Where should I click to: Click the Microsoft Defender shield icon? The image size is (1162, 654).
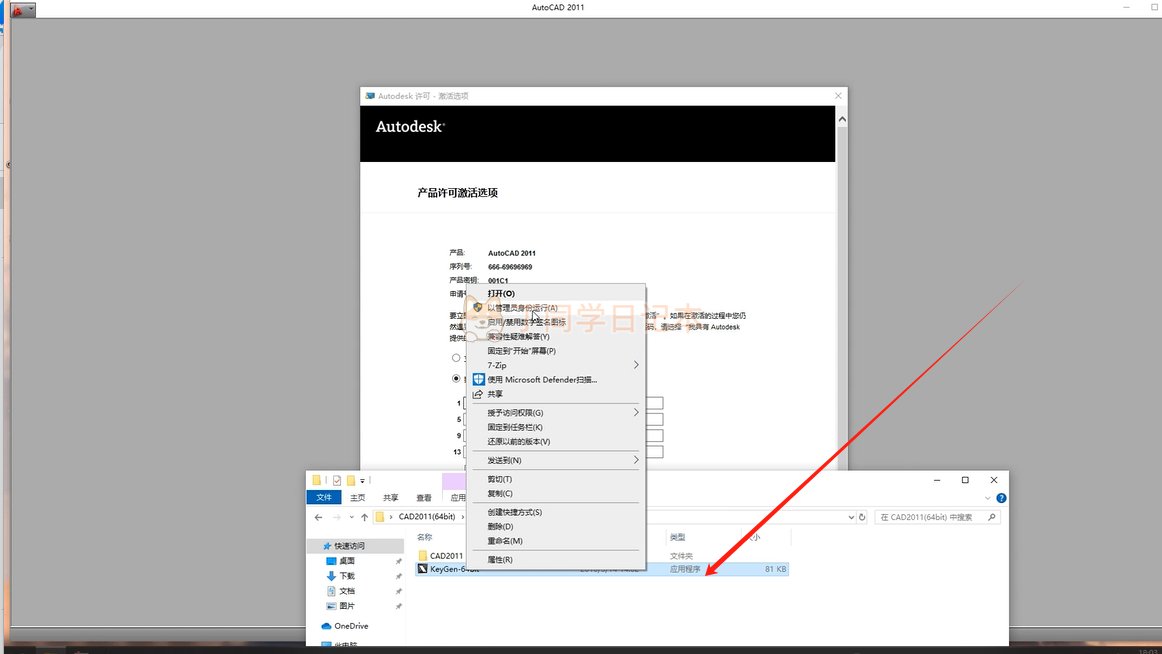point(479,379)
